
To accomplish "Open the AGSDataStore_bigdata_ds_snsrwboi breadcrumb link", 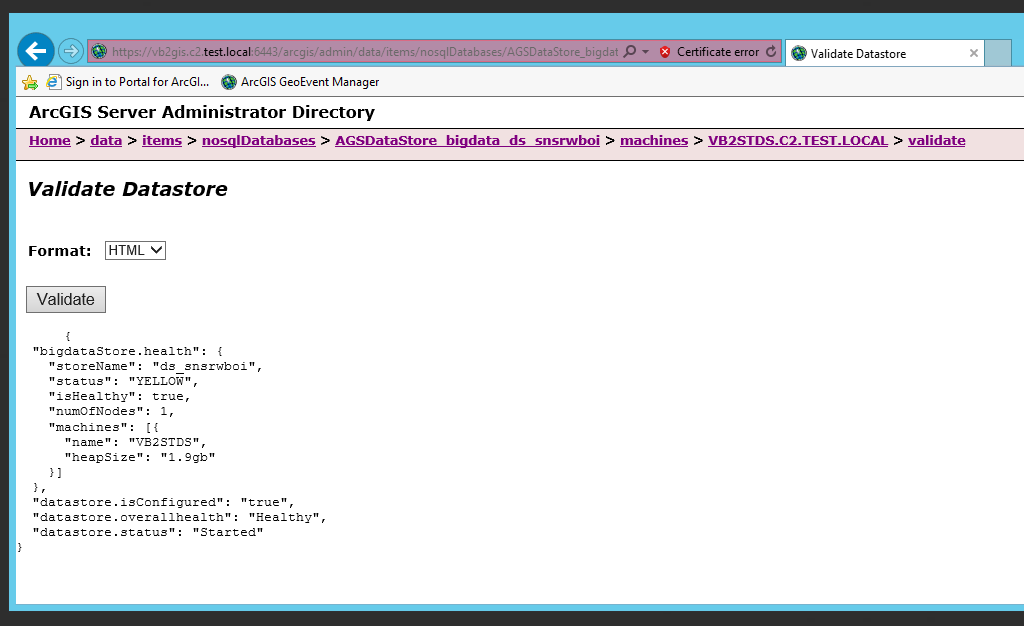I will (x=468, y=140).
